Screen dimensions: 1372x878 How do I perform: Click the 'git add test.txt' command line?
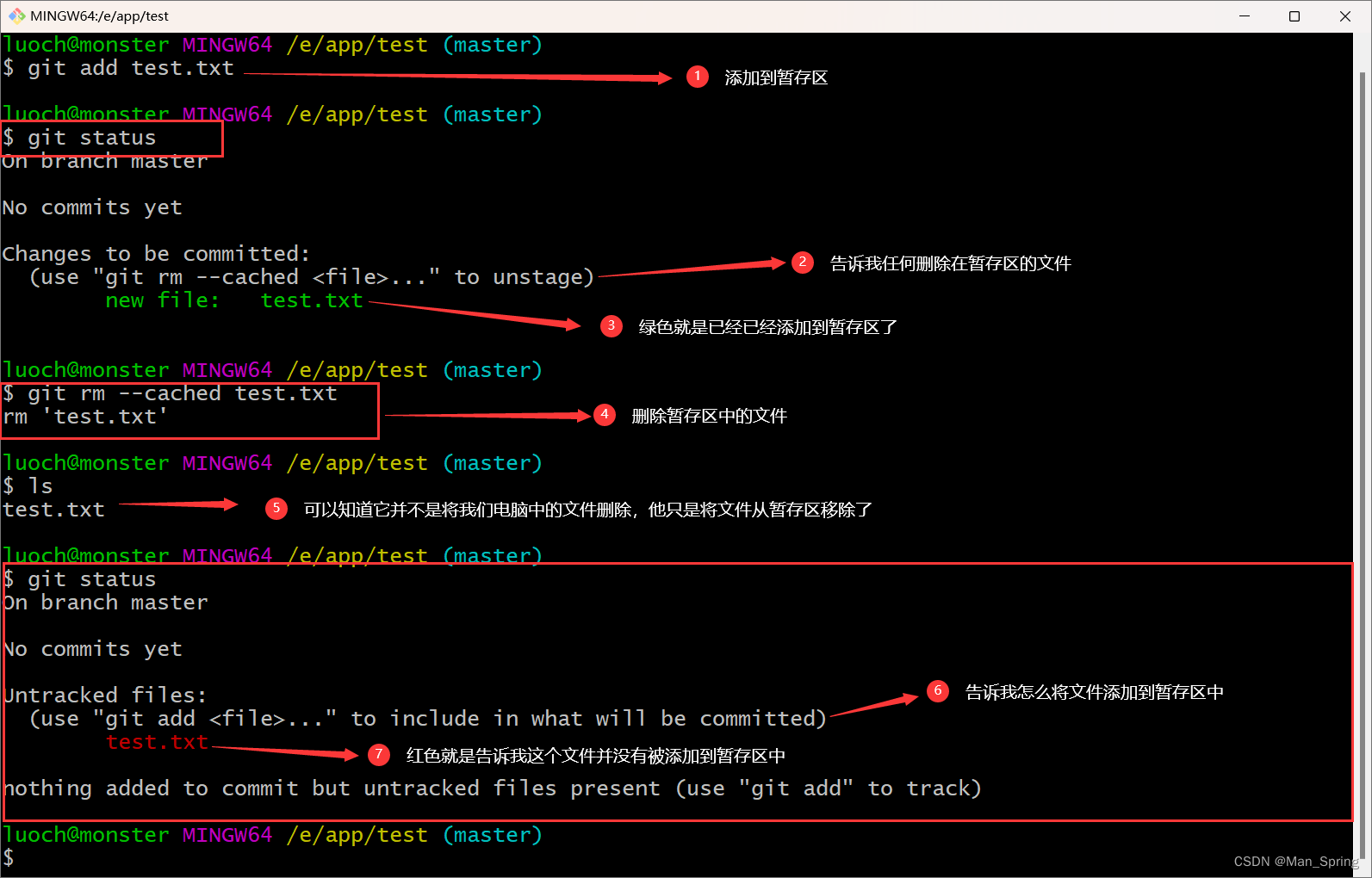pos(118,68)
